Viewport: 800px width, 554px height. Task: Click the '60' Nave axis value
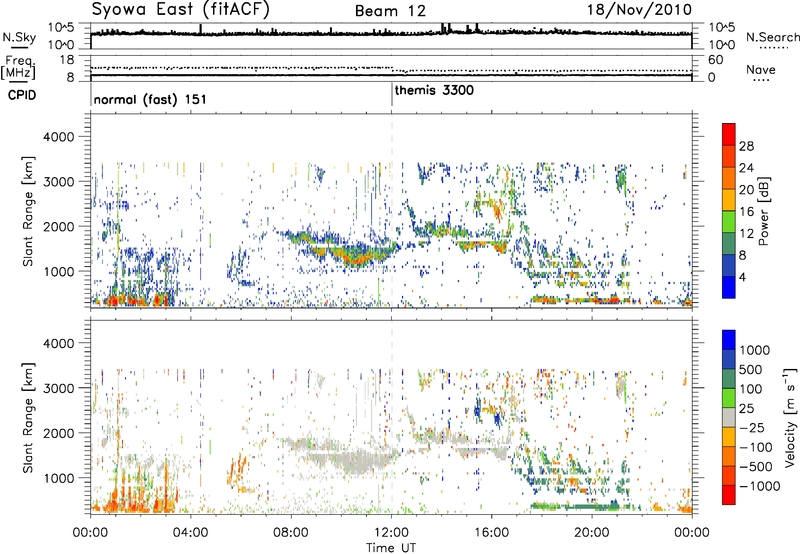click(x=715, y=60)
